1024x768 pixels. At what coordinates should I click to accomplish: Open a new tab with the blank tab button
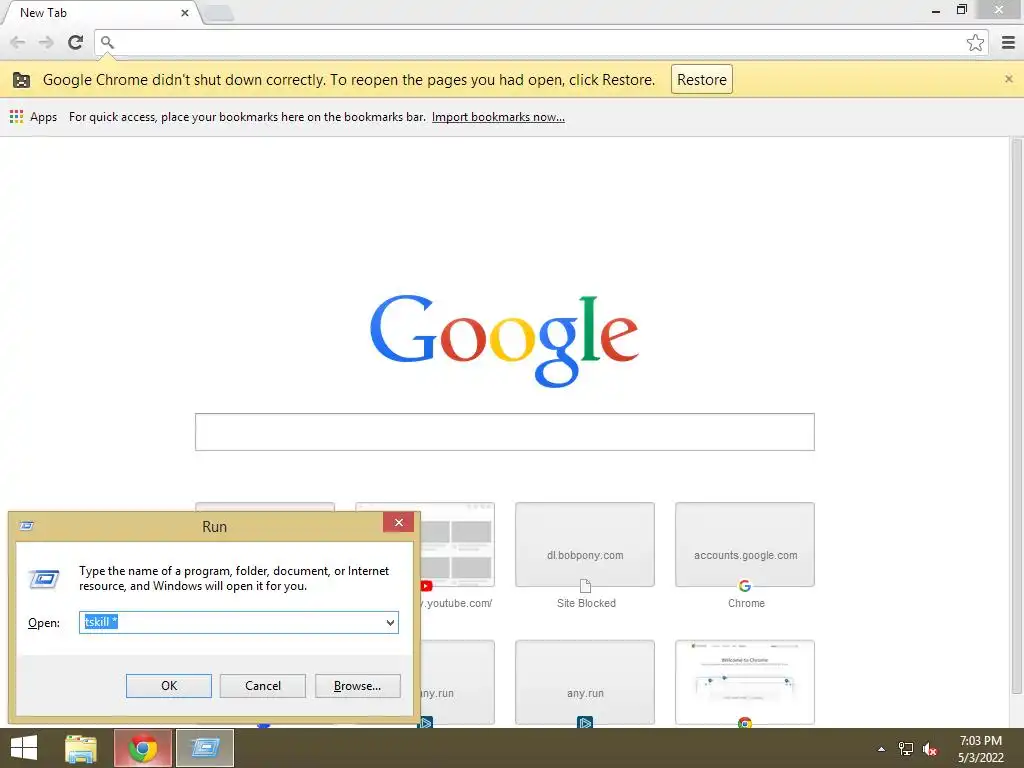(219, 12)
